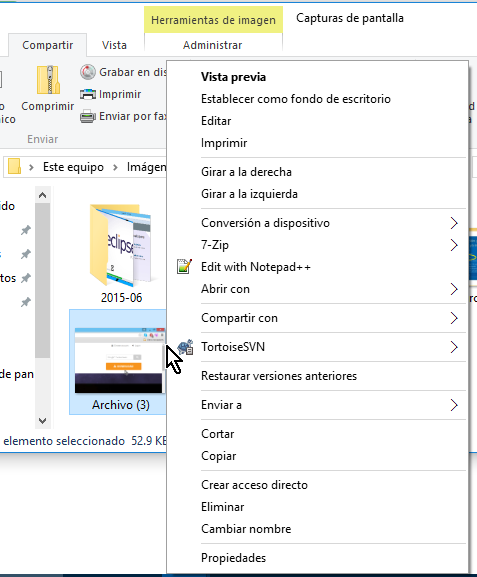Viewport: 477px width, 577px height.
Task: Click the Imprimir printer icon in ribbon
Action: coord(88,94)
